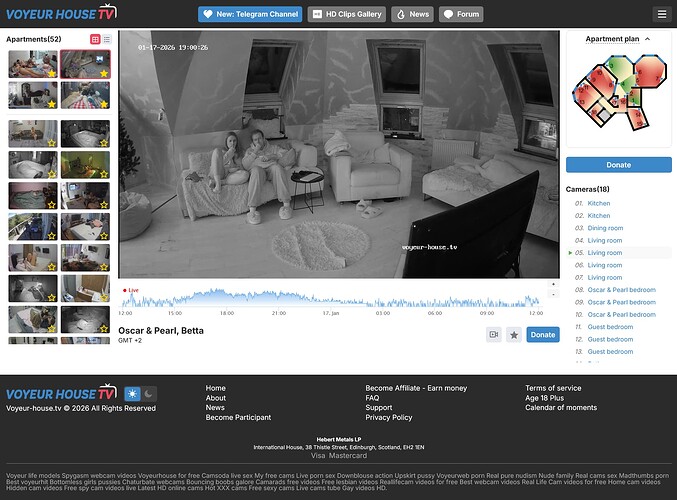Image resolution: width=677 pixels, height=500 pixels.
Task: Open the Forum from the header
Action: [461, 14]
